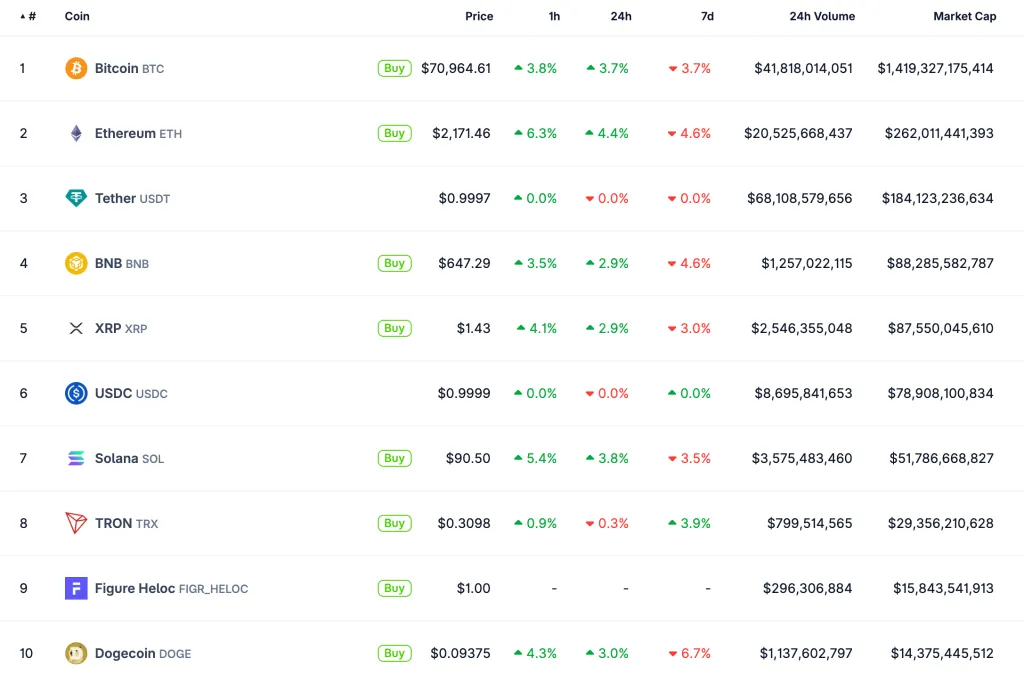1024x681 pixels.
Task: Sort by the 24h Volume column header
Action: pos(821,16)
